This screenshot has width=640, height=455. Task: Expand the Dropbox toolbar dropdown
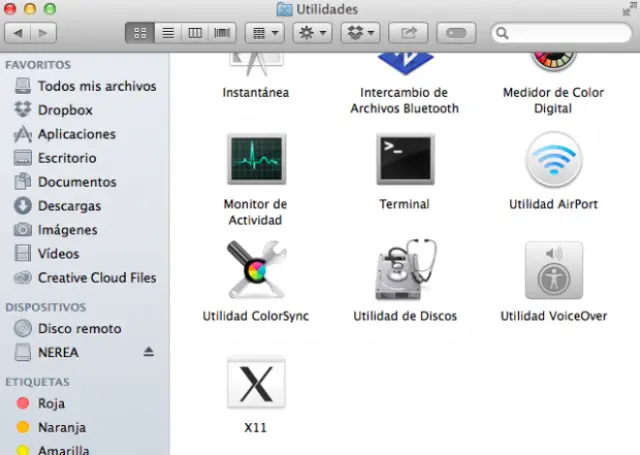(x=362, y=33)
